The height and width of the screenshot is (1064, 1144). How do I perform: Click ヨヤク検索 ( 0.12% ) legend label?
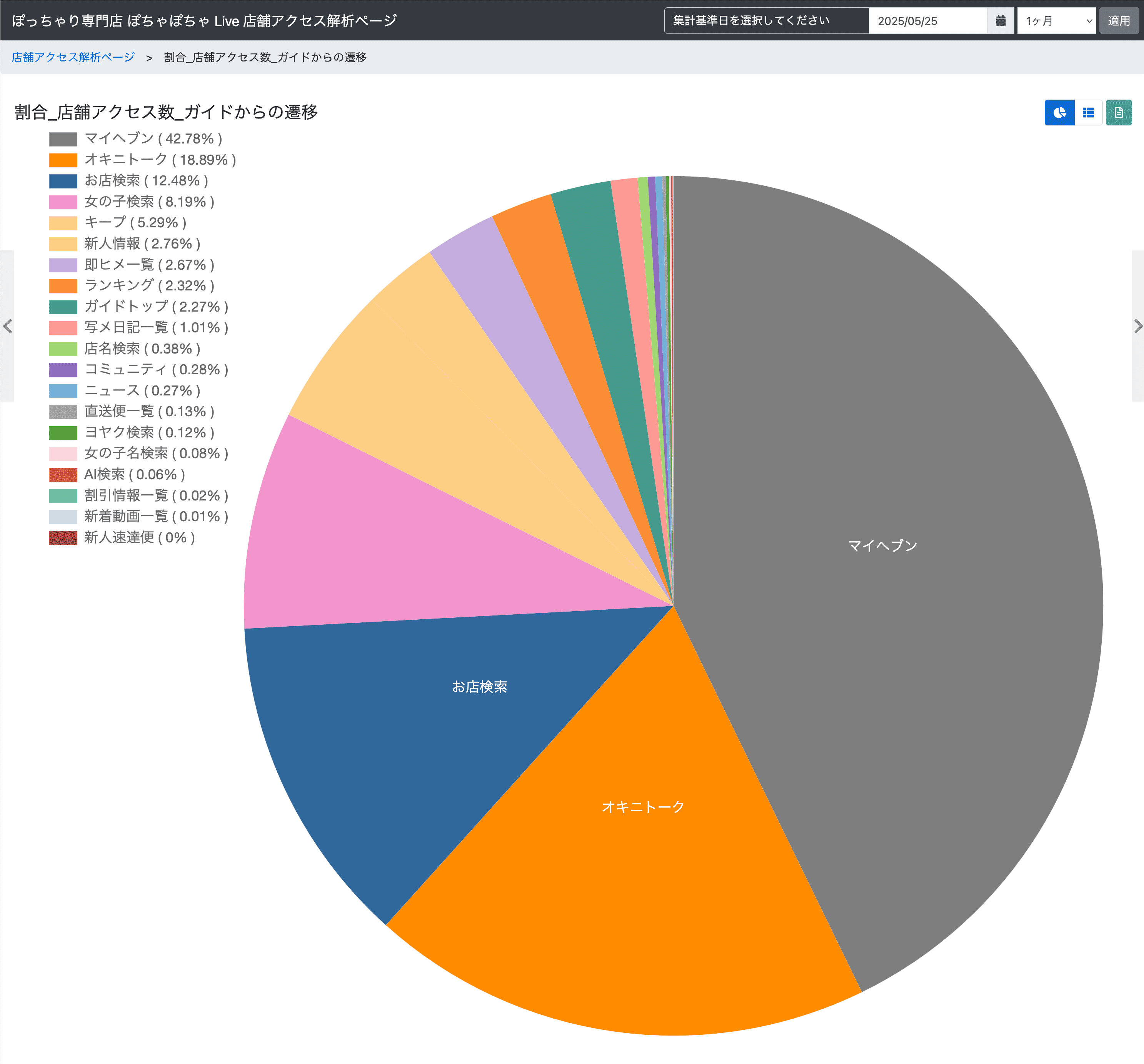click(149, 433)
